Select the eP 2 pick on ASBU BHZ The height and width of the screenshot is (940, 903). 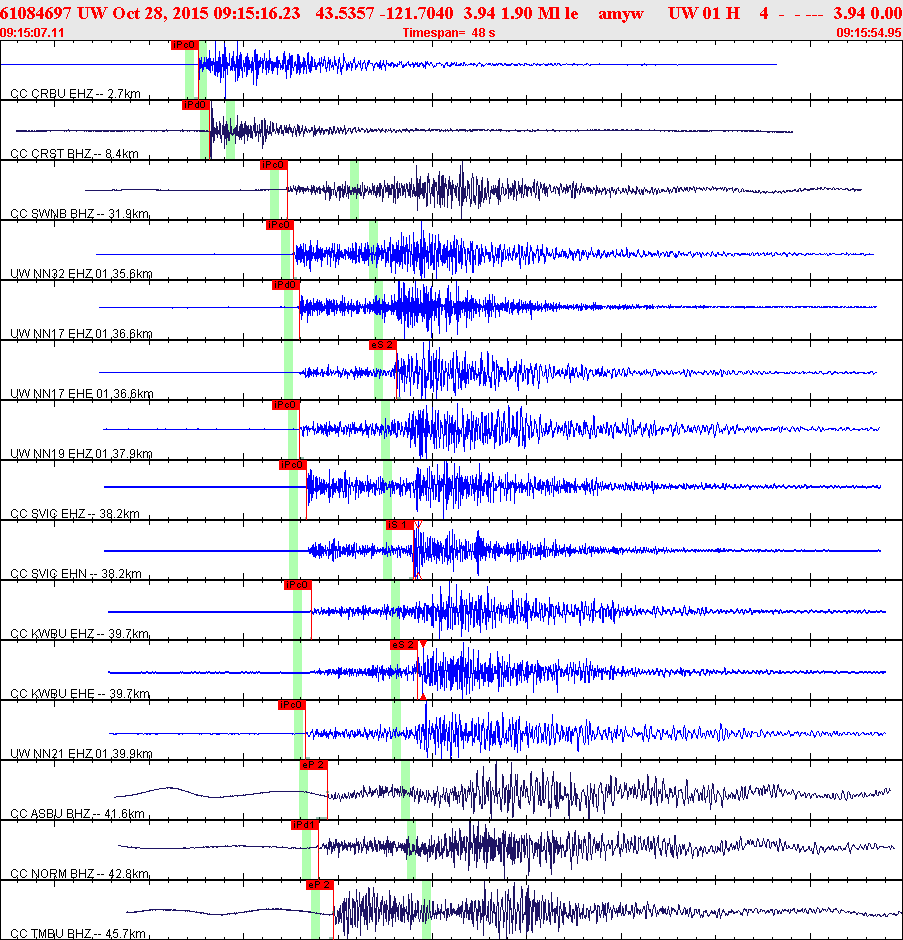coord(314,764)
